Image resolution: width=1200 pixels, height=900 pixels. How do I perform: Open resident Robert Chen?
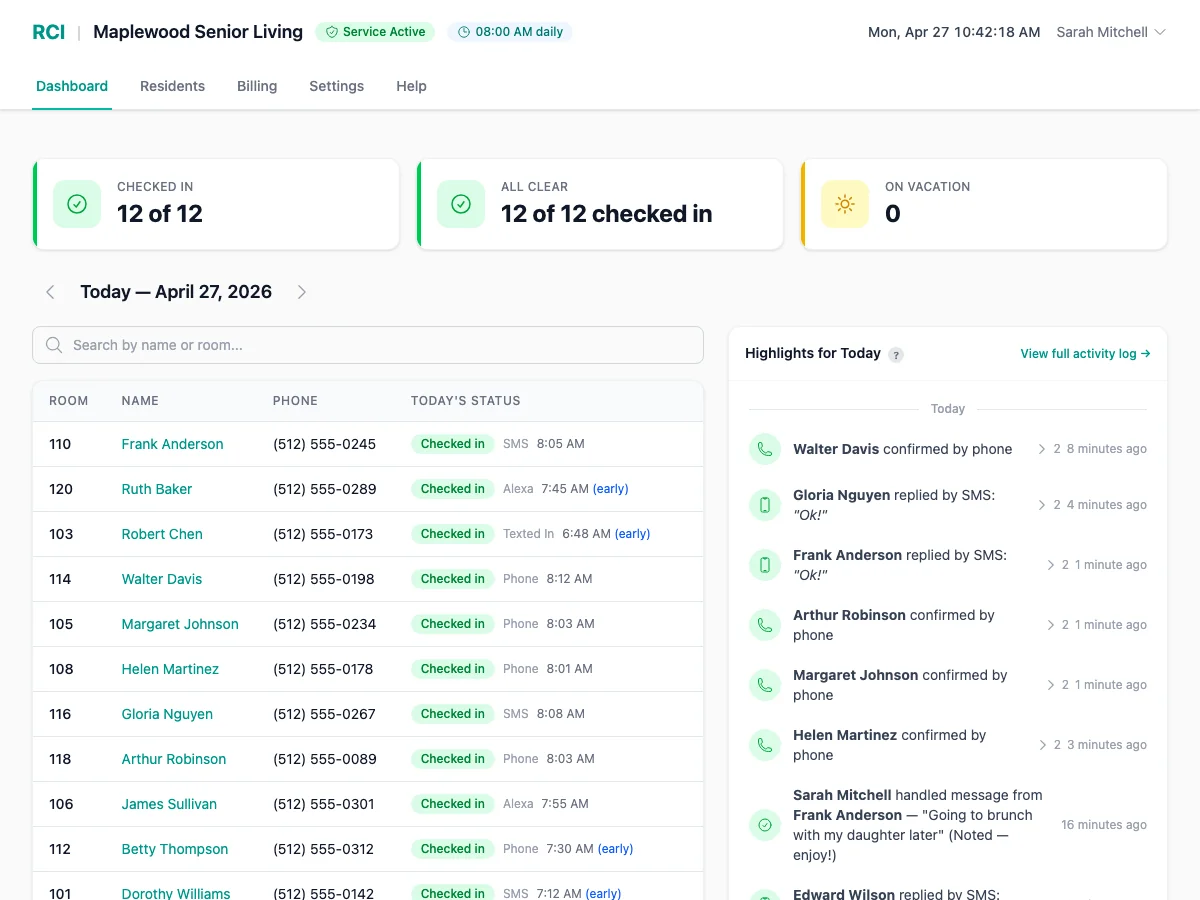tap(162, 534)
